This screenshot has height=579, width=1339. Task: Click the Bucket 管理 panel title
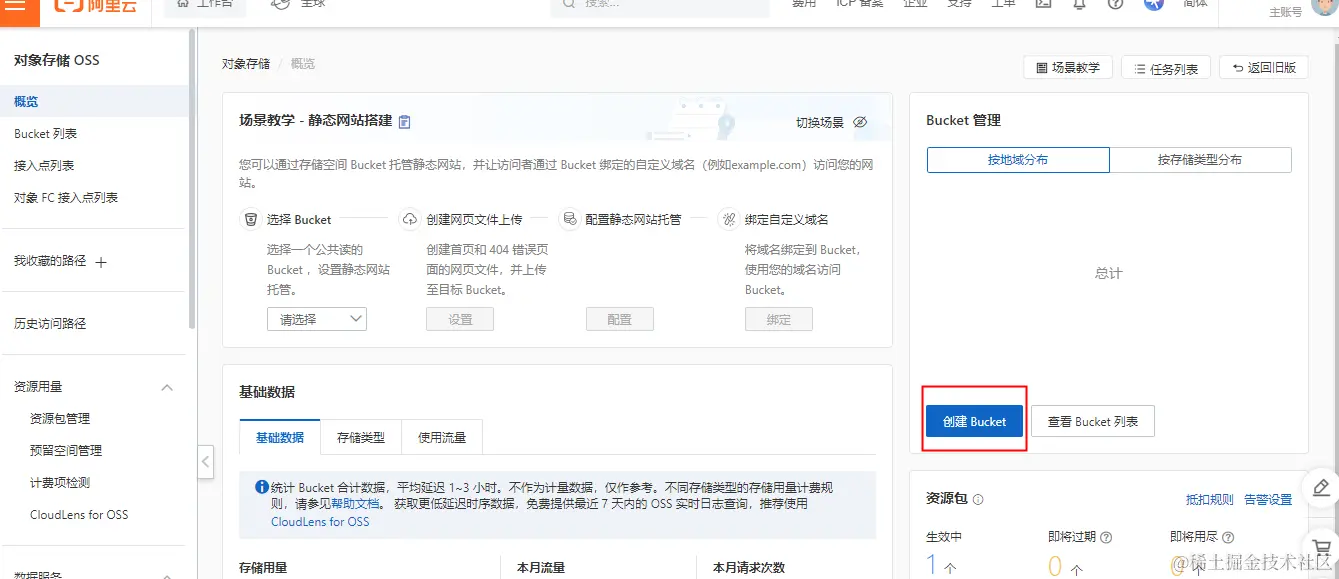964,120
